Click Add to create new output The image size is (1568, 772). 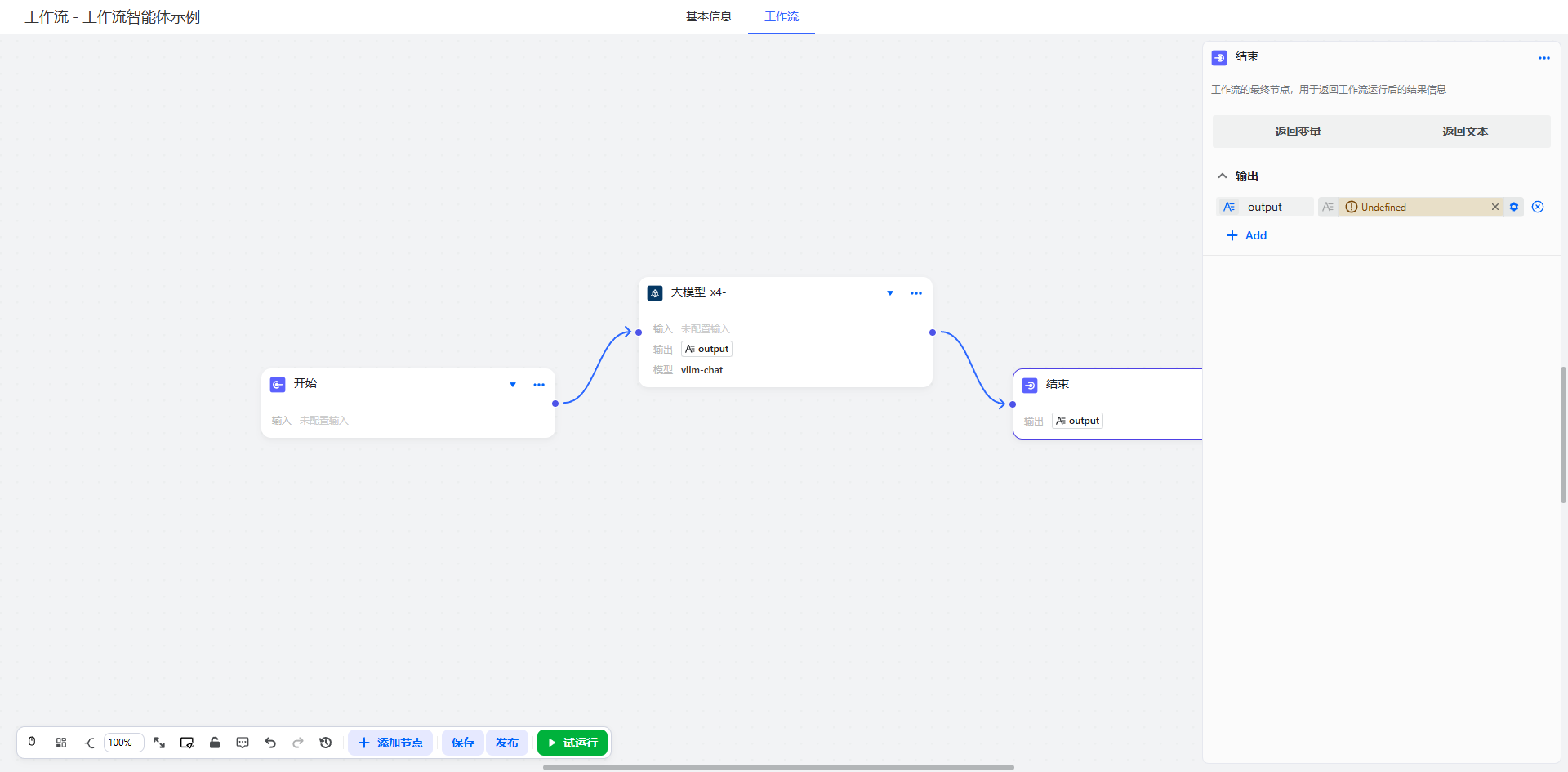coord(1247,235)
